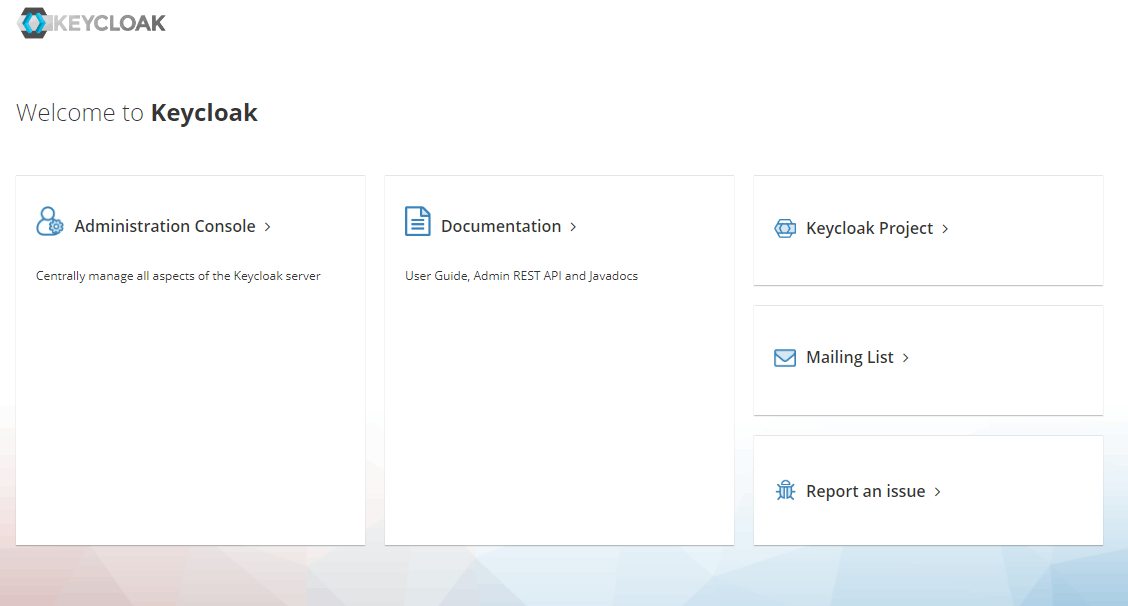Click the chevron next to Mailing List
Viewport: 1128px width, 606px height.
point(906,358)
